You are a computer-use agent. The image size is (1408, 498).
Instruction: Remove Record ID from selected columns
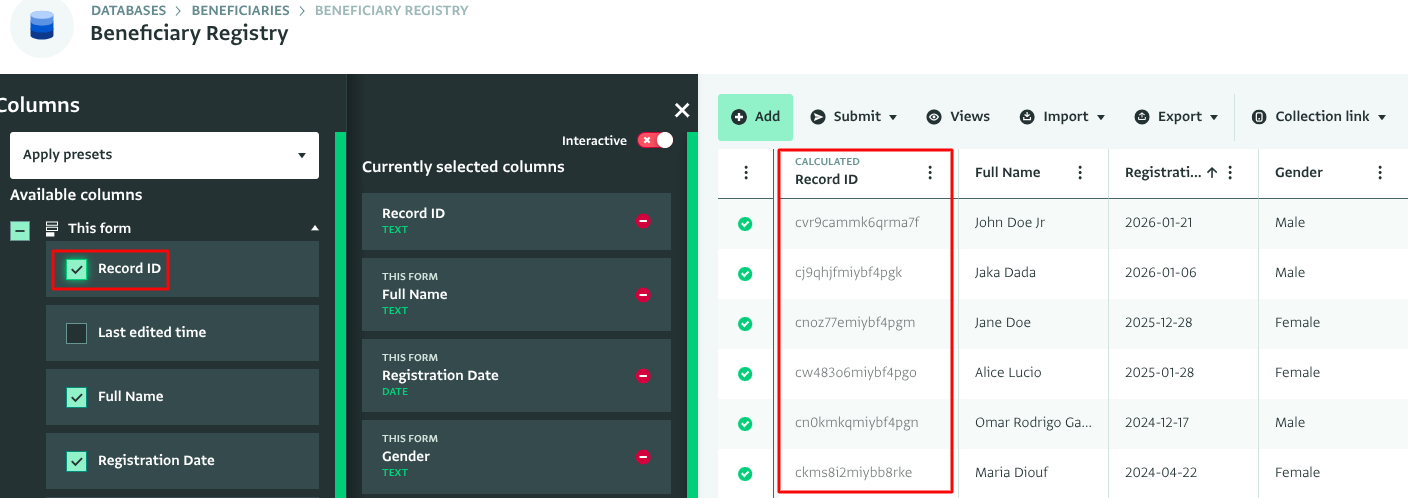point(643,221)
